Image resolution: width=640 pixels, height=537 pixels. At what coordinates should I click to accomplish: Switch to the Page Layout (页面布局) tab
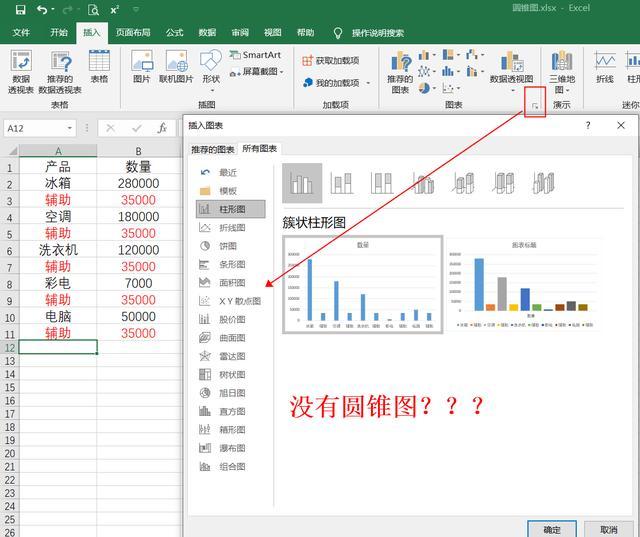(133, 33)
